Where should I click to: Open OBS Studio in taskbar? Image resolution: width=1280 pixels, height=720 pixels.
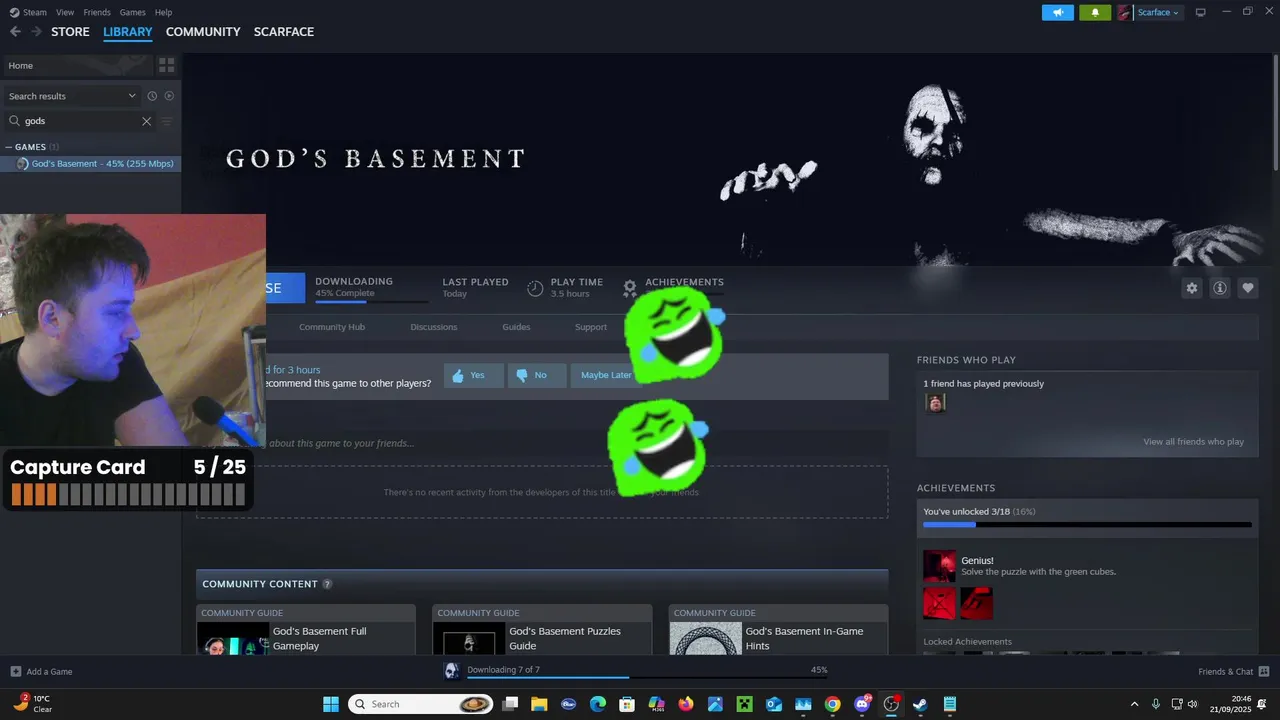click(x=891, y=704)
